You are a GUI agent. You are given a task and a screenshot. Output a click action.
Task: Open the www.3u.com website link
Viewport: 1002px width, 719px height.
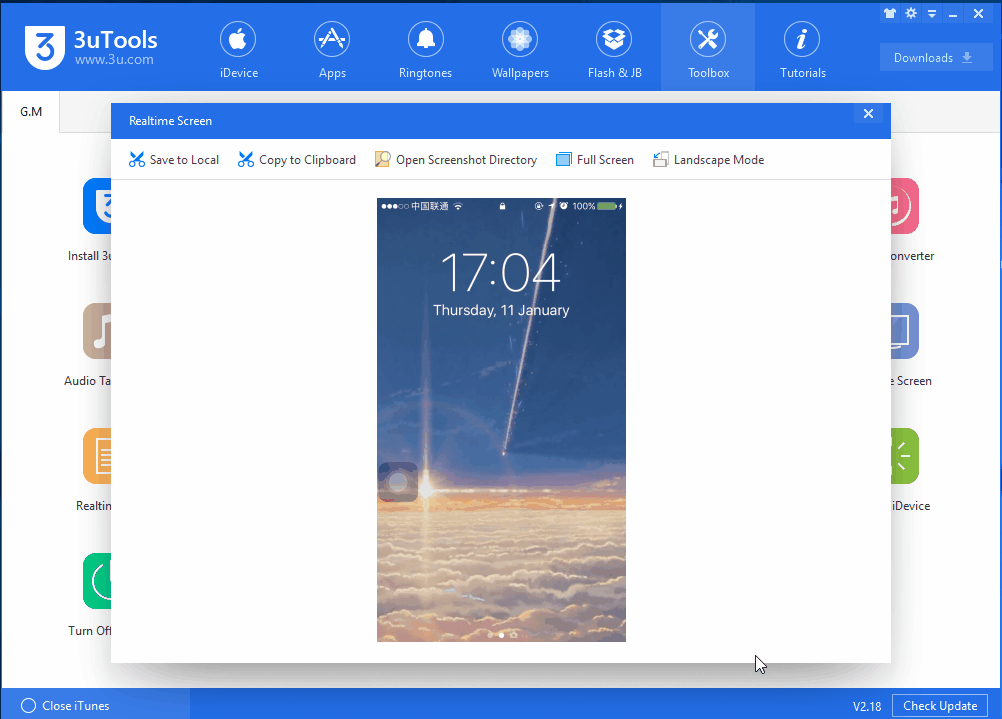coord(114,60)
